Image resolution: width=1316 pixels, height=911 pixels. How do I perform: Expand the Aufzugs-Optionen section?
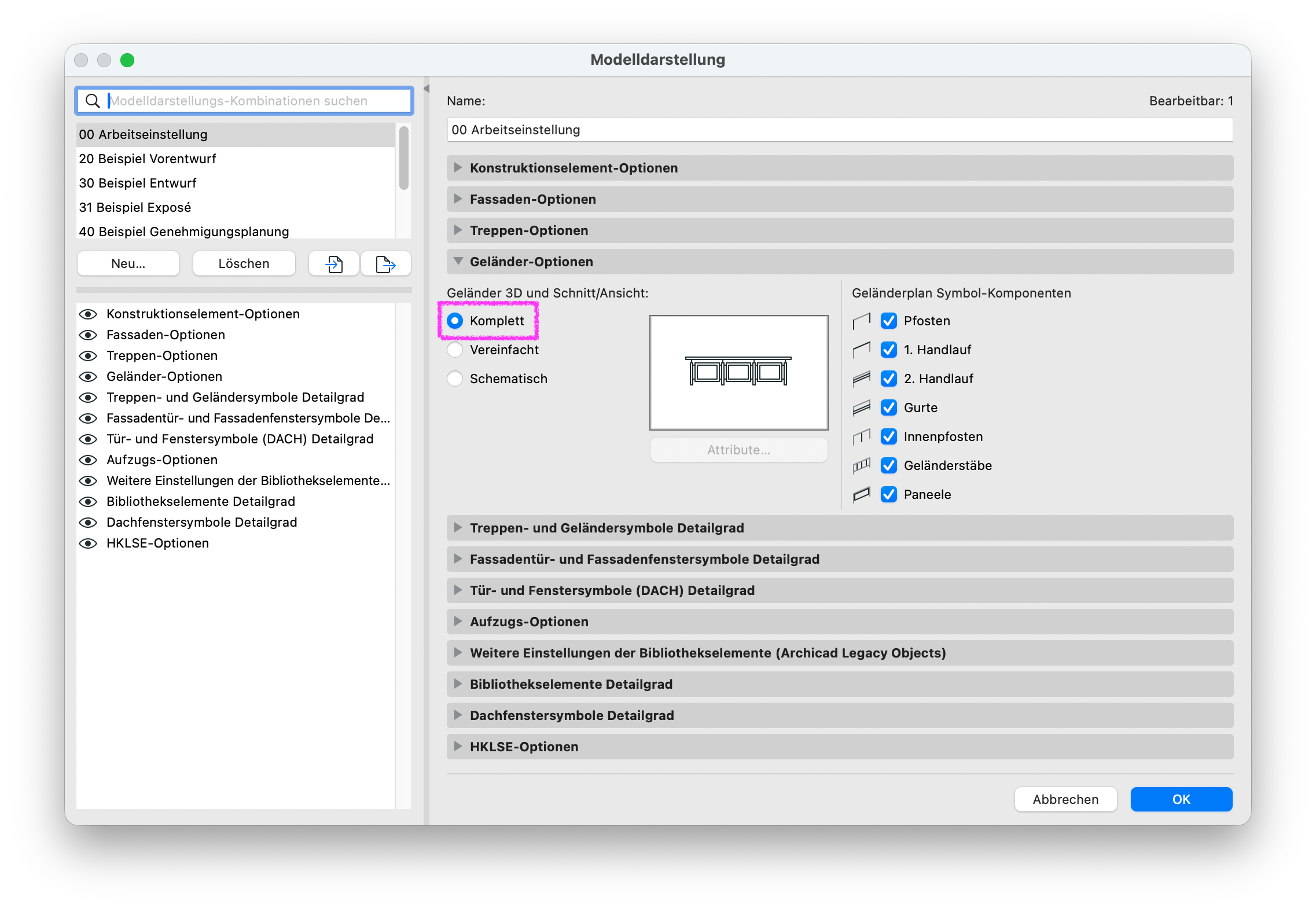[x=840, y=622]
